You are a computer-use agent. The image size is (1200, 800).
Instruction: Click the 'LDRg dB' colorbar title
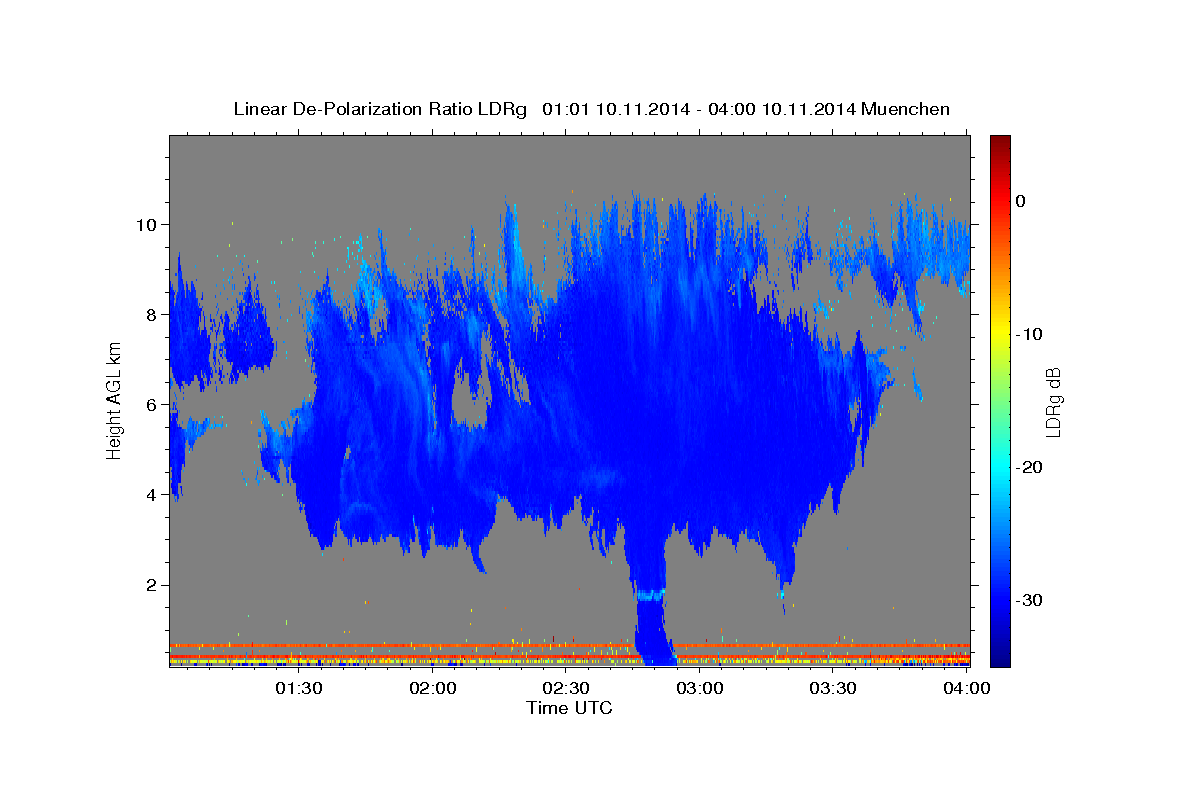(x=1053, y=402)
